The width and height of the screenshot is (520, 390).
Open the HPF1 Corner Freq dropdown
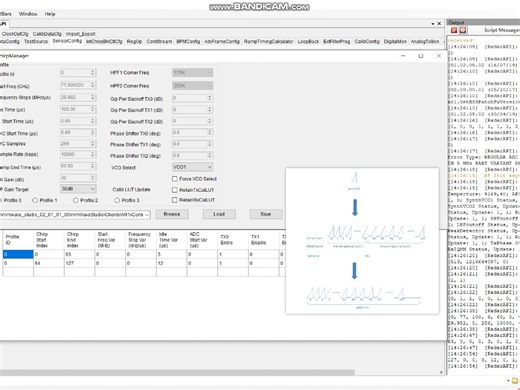pos(193,73)
